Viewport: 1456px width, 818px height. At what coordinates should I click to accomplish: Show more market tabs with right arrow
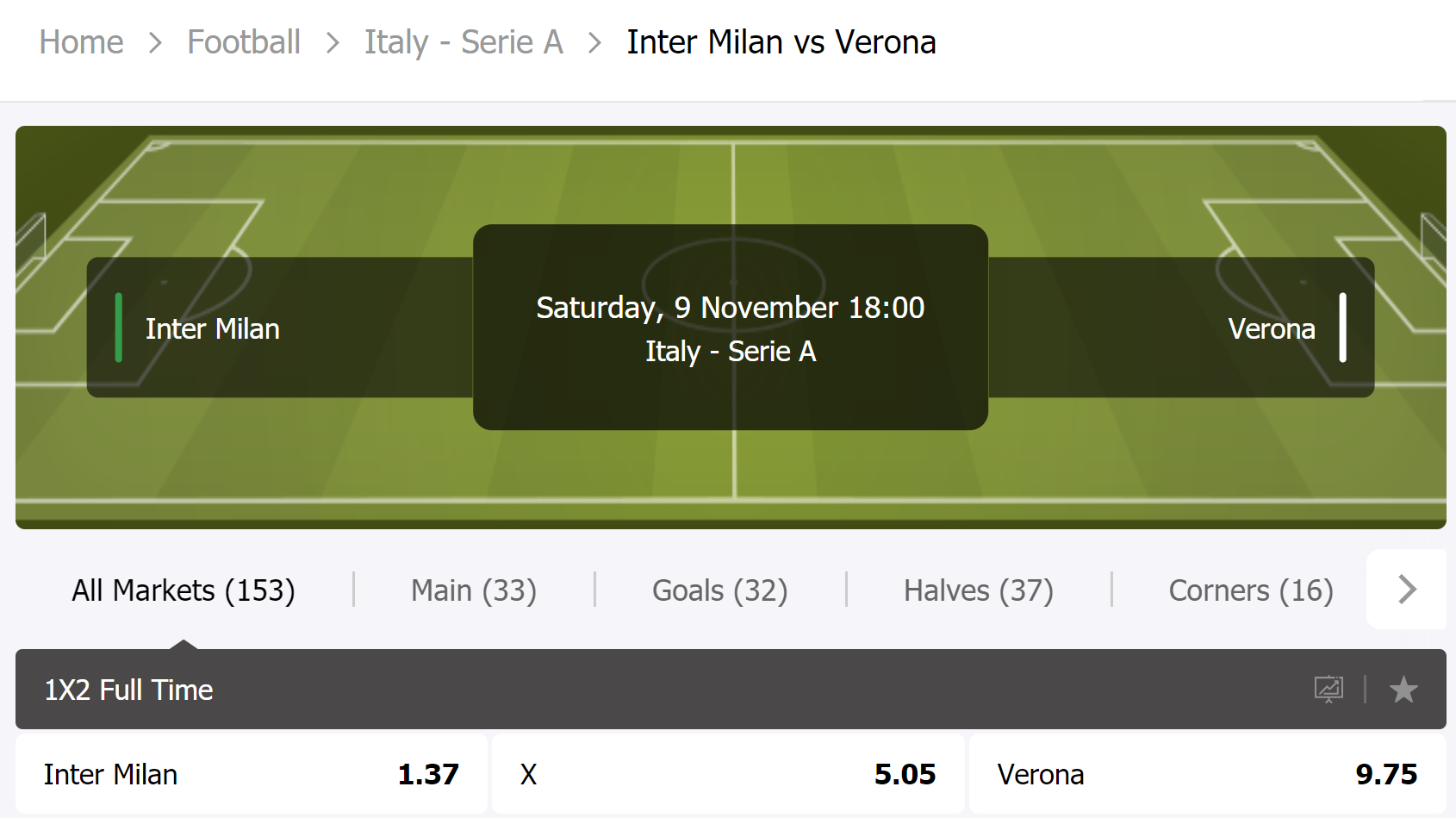1406,590
